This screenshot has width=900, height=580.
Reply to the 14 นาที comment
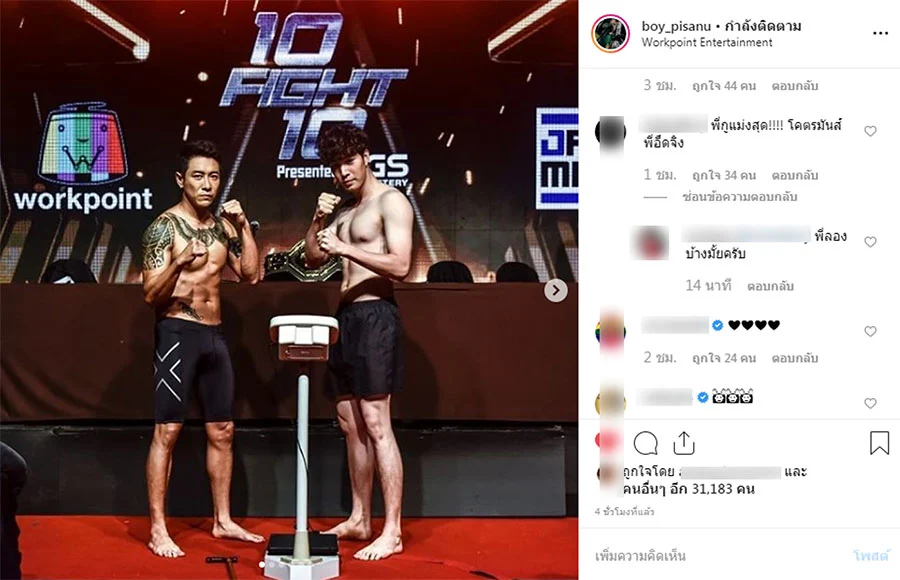tap(770, 286)
